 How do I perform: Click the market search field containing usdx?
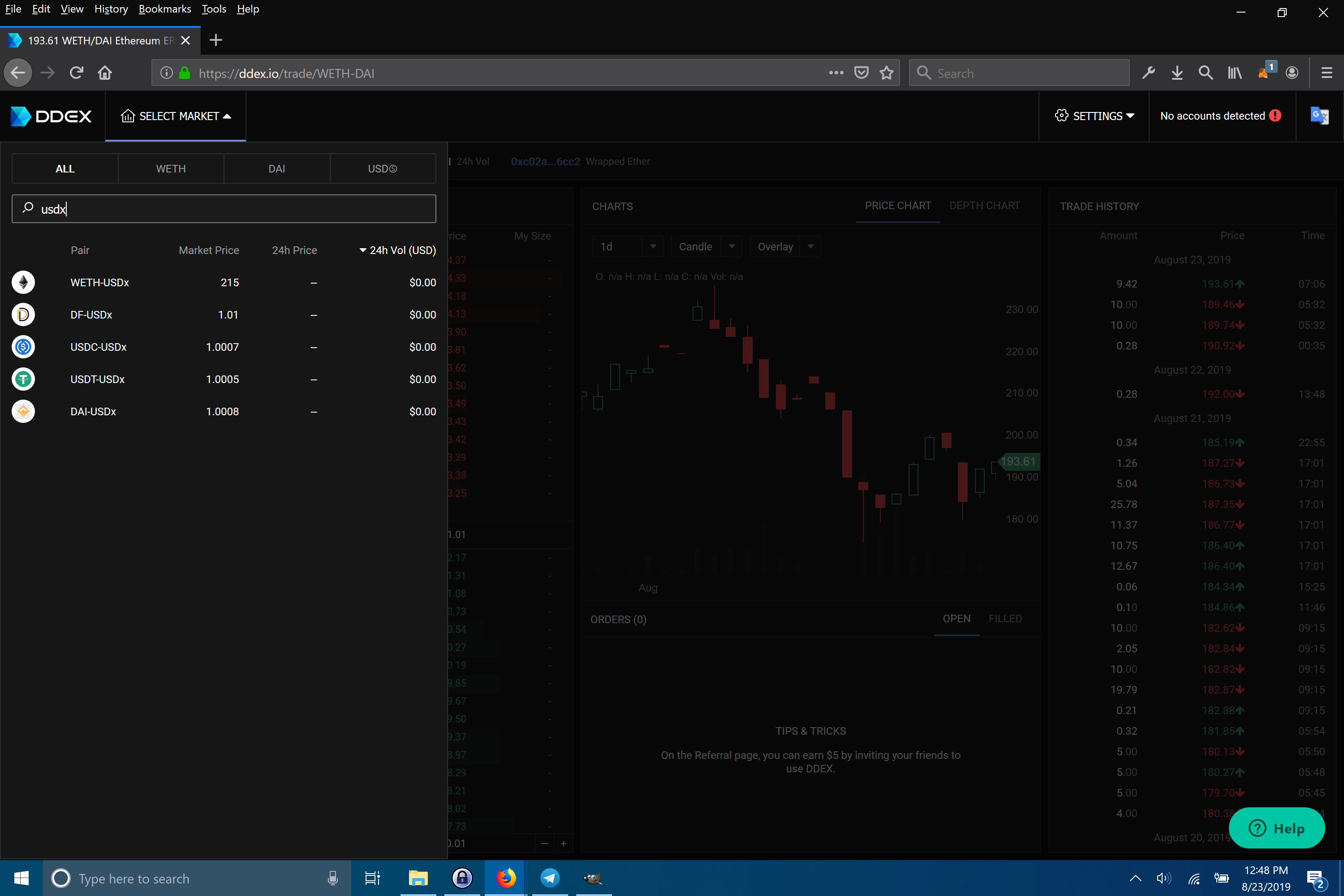[224, 209]
